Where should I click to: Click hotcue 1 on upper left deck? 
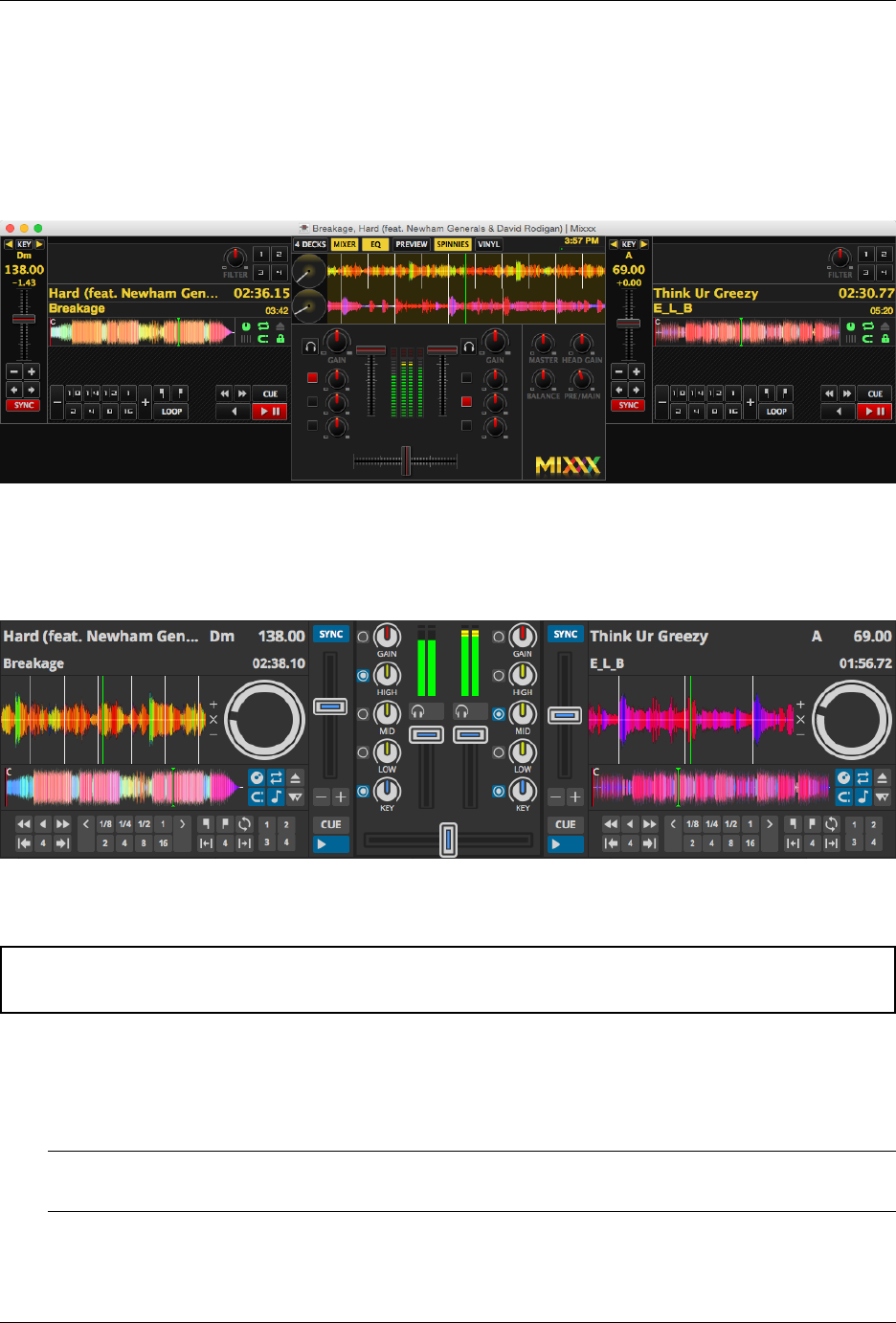(260, 255)
